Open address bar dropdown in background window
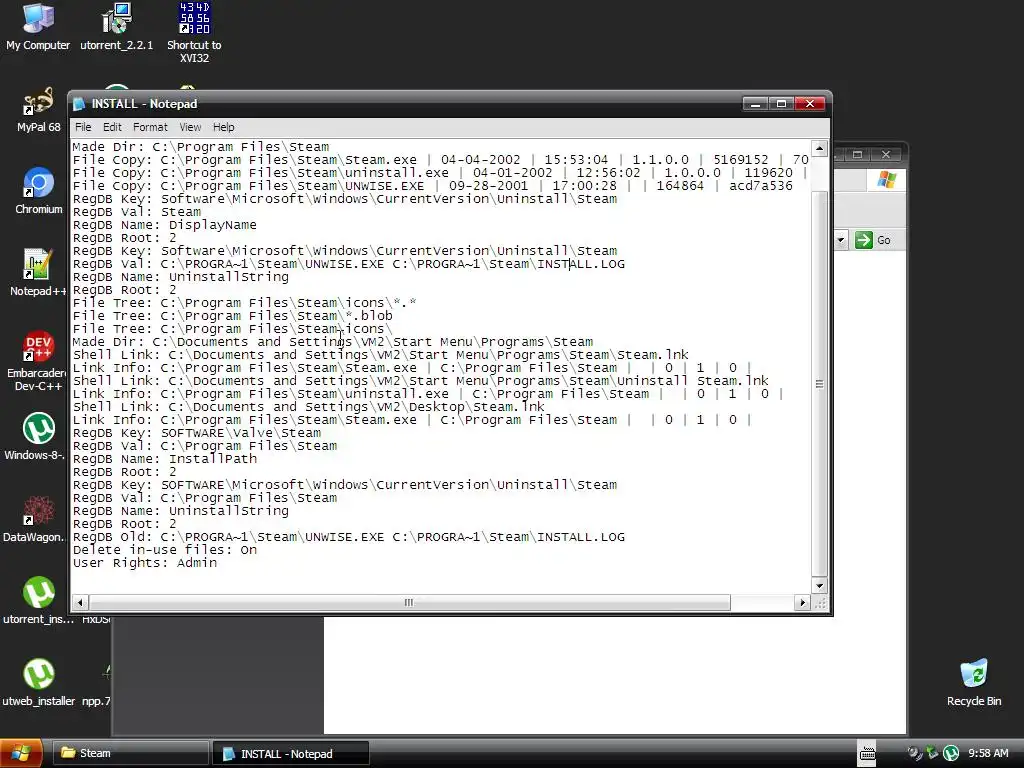This screenshot has height=768, width=1024. [840, 240]
